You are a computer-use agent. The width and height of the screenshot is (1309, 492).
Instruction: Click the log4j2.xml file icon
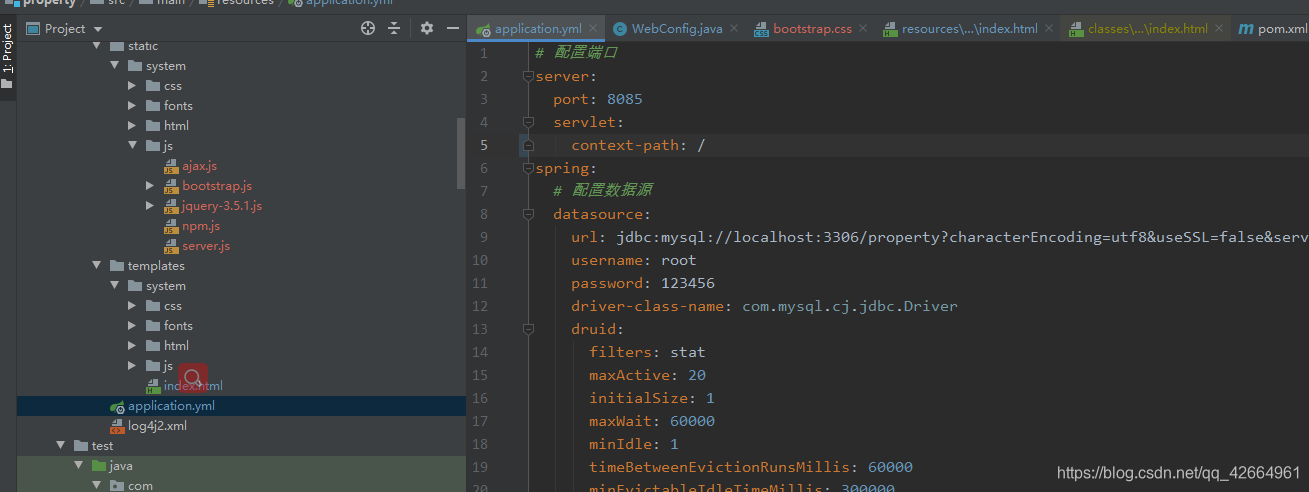pyautogui.click(x=117, y=426)
